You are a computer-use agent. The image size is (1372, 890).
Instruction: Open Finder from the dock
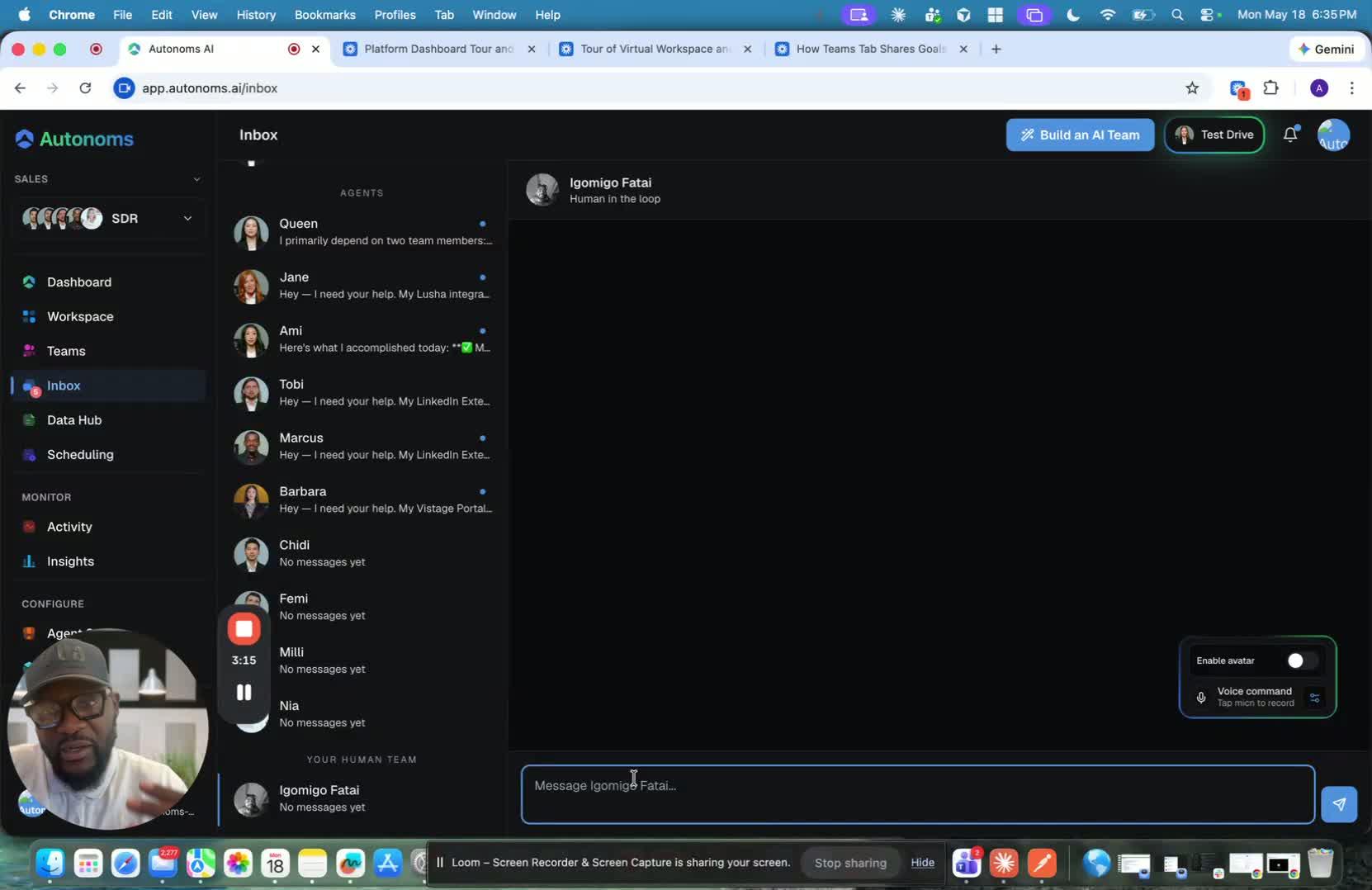click(50, 864)
